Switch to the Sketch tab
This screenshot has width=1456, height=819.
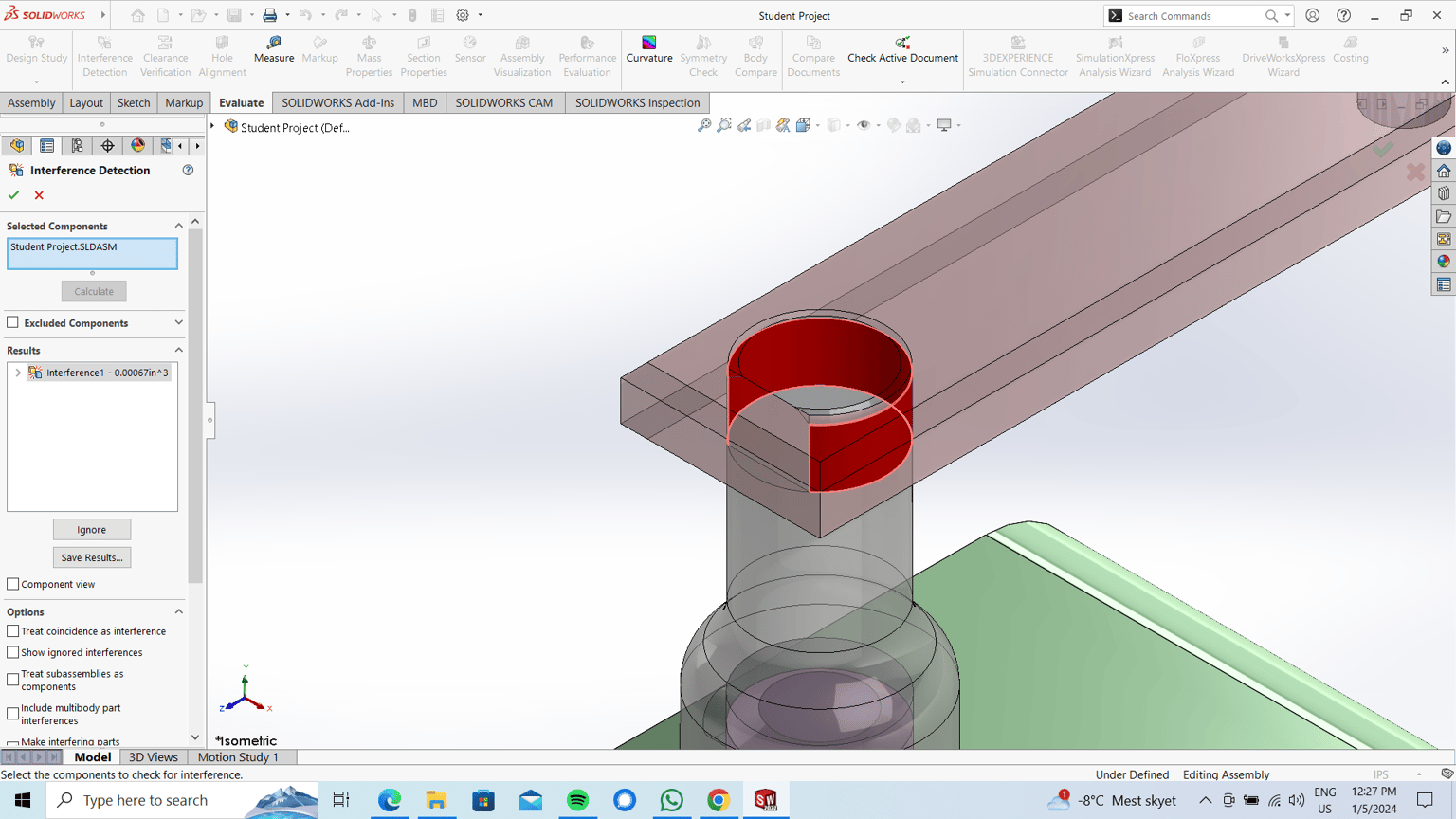(x=134, y=102)
